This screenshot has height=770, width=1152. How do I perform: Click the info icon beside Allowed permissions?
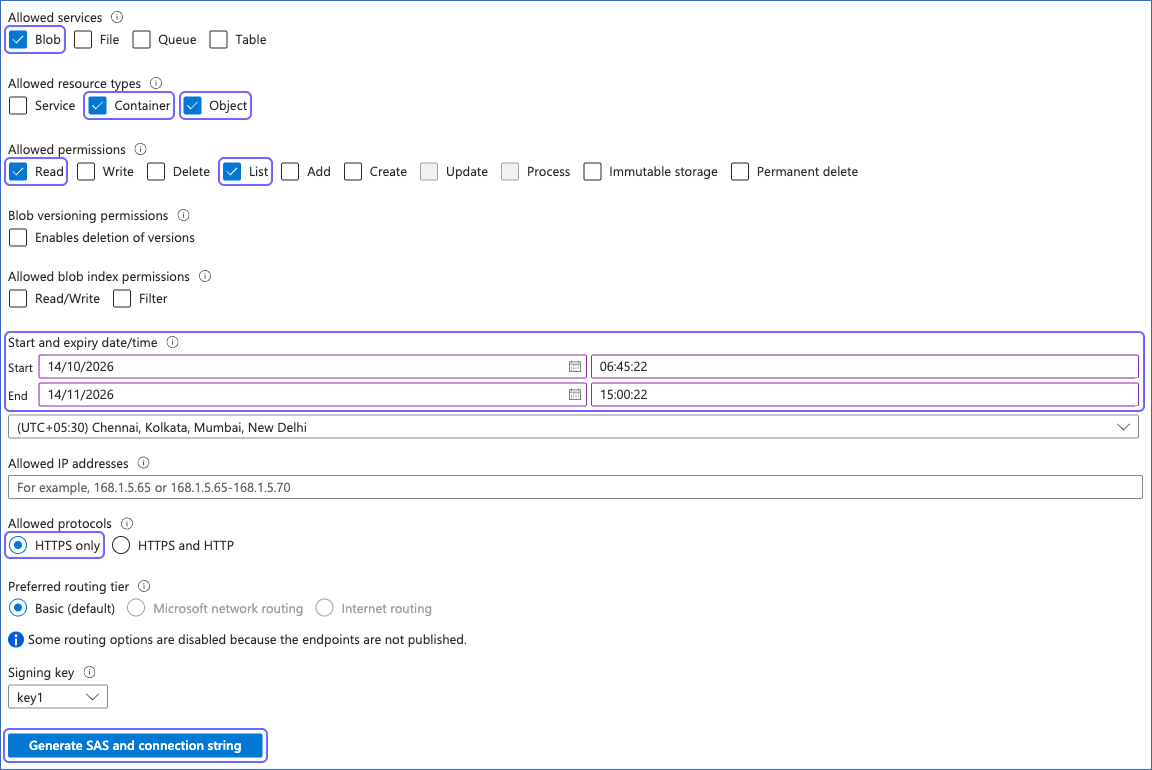(x=140, y=149)
